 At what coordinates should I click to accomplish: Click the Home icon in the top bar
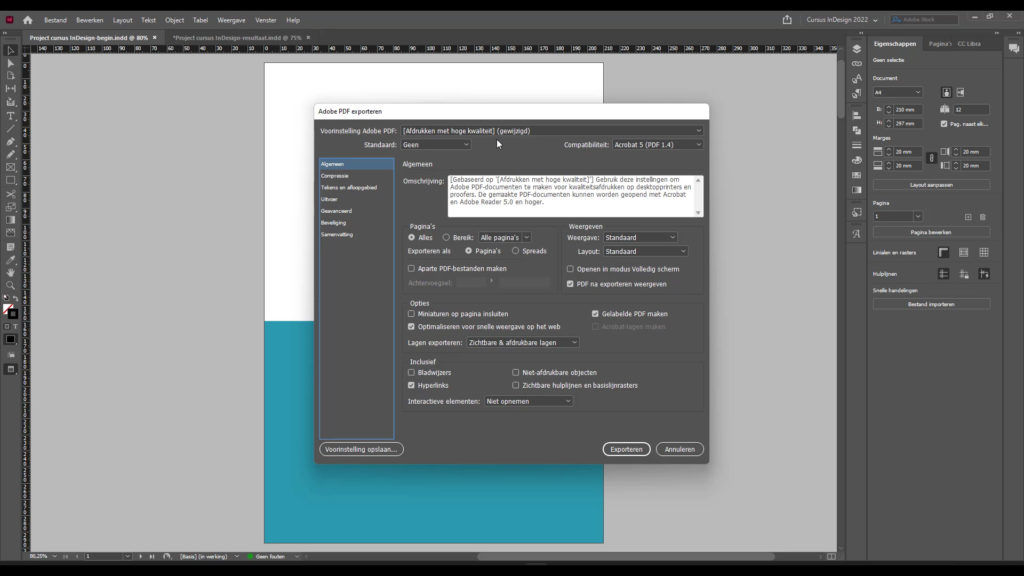[27, 20]
